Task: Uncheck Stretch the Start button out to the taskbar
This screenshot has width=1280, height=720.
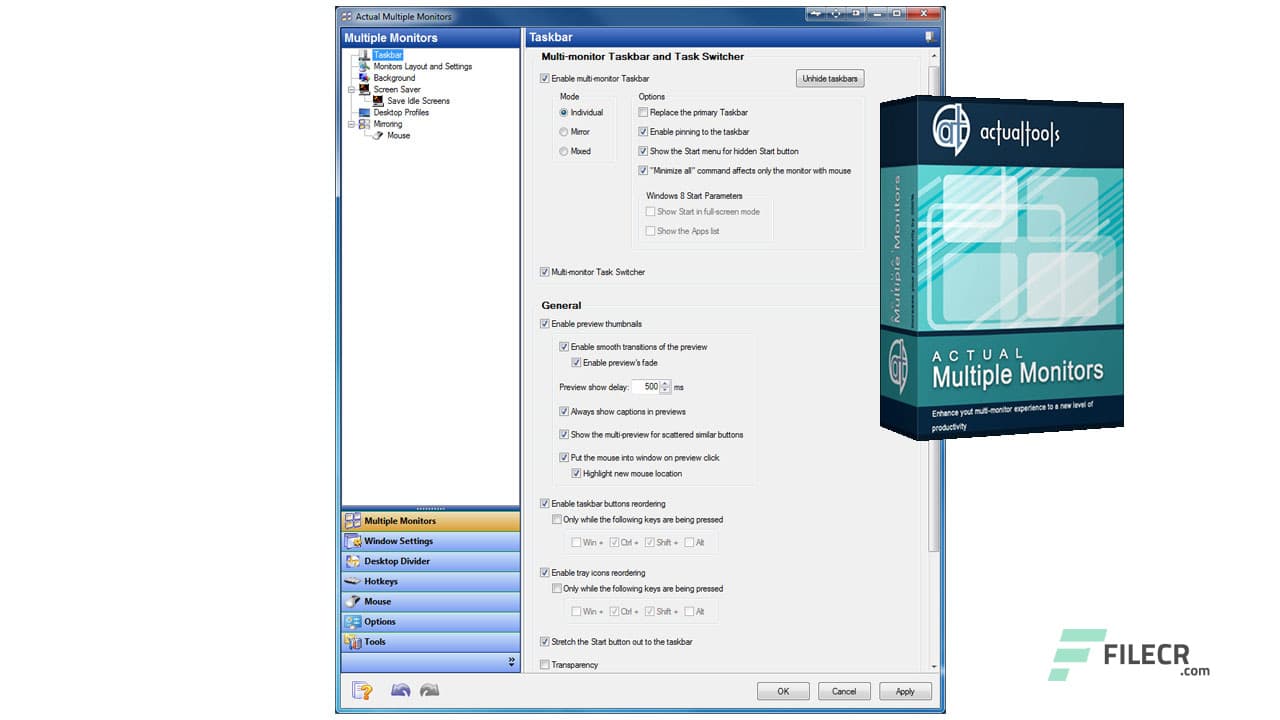Action: (x=545, y=642)
